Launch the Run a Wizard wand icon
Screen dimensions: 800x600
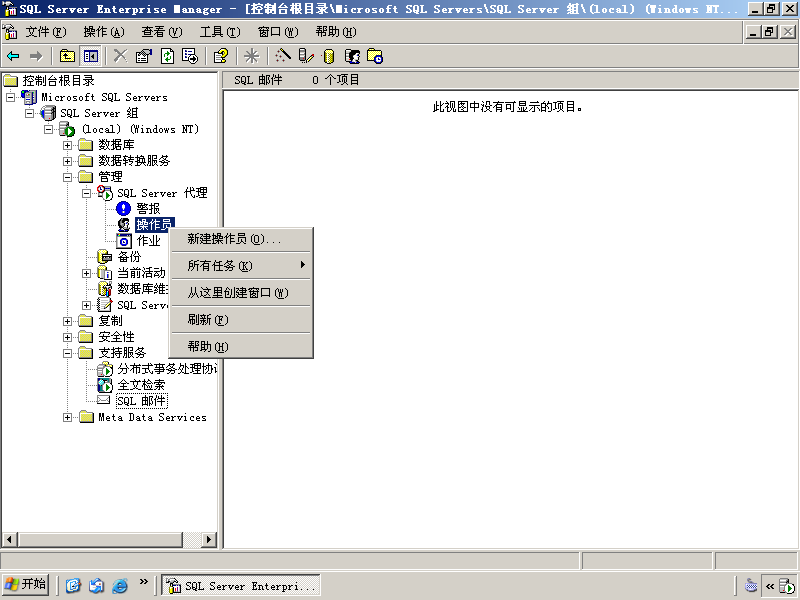[283, 56]
